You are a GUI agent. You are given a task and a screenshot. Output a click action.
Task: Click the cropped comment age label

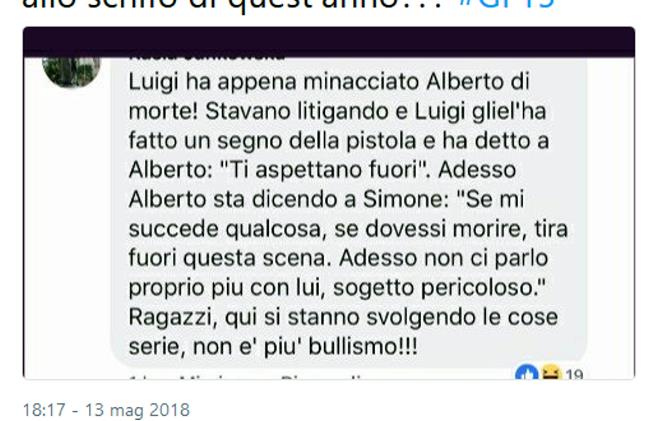(x=135, y=377)
